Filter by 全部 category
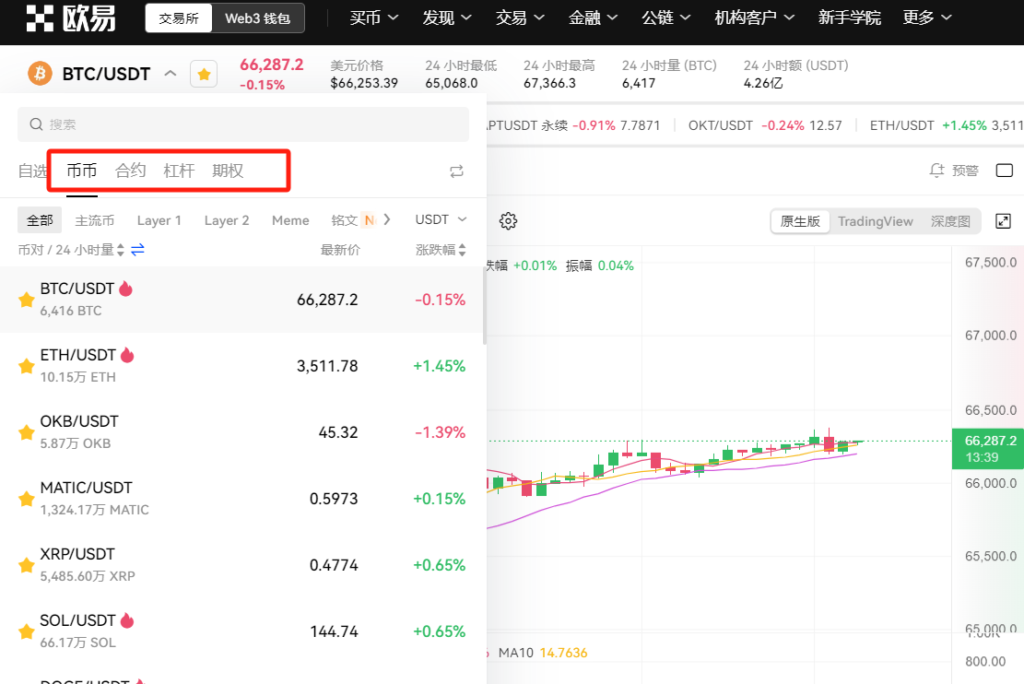Screen dimensions: 1024x684 pos(40,220)
